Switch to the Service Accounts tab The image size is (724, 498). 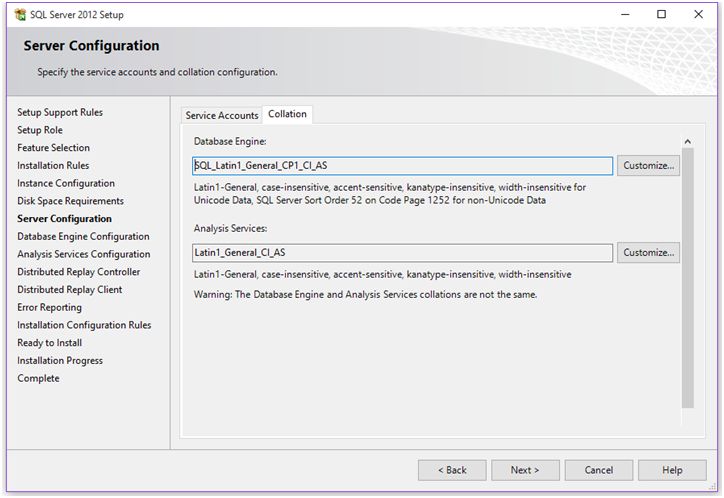pyautogui.click(x=222, y=116)
